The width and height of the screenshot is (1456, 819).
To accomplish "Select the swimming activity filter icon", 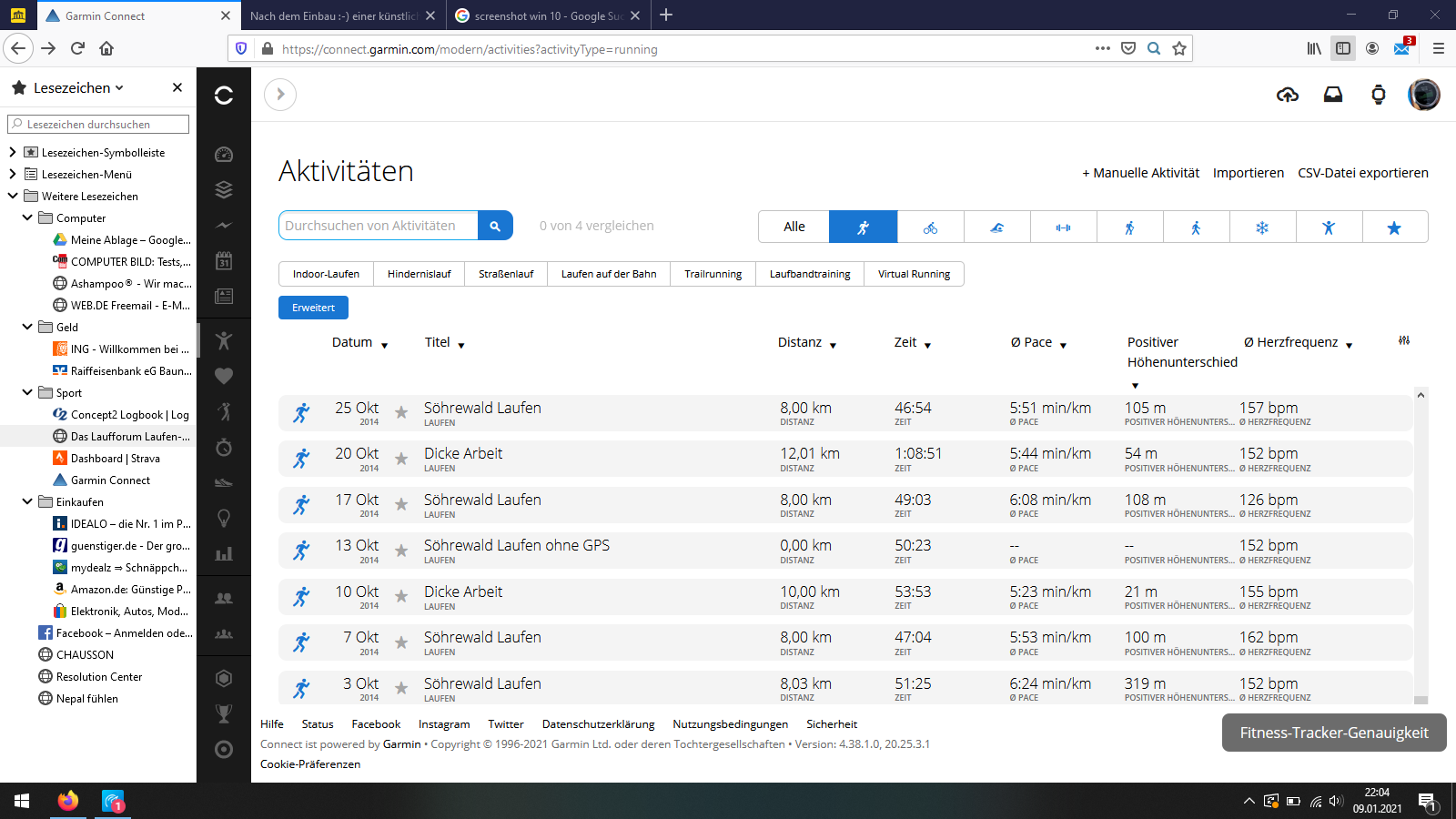I will point(996,227).
